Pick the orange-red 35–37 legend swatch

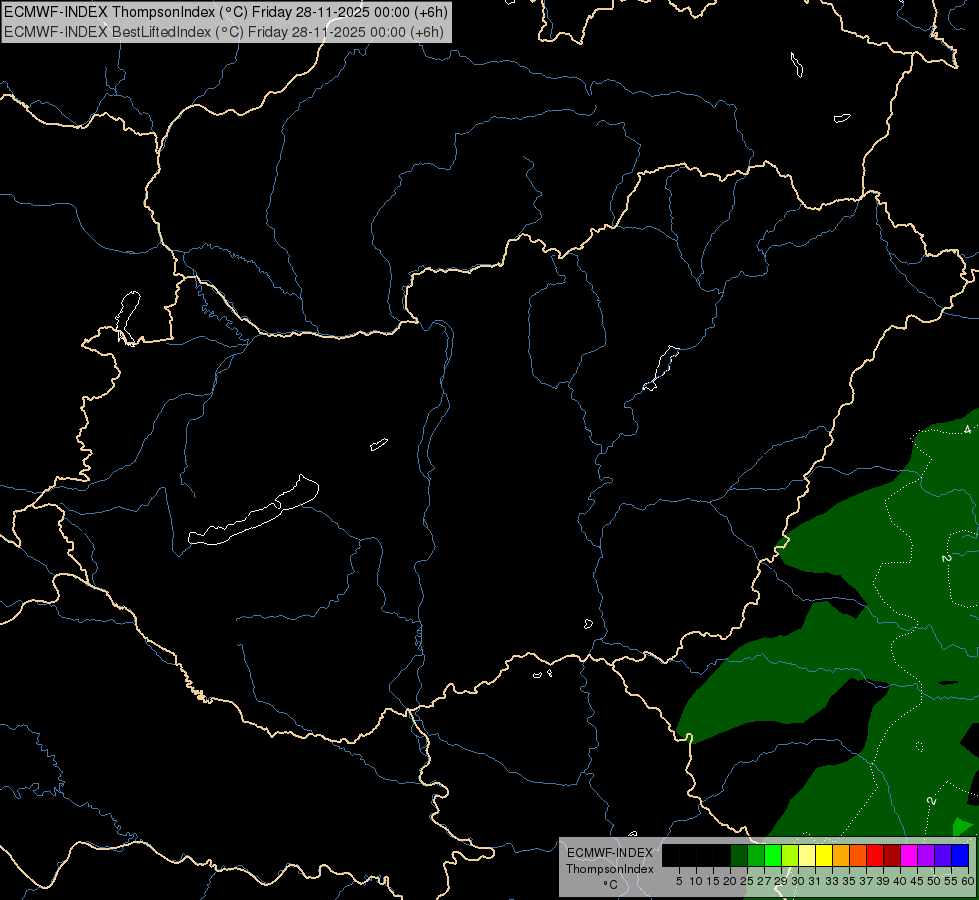coord(858,855)
